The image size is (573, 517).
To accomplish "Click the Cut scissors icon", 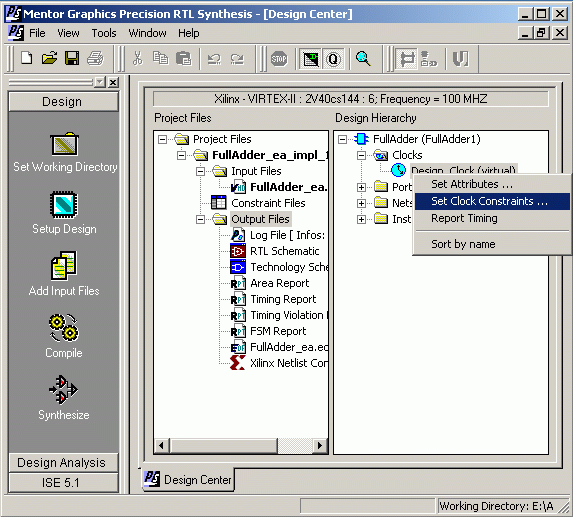I will point(137,58).
